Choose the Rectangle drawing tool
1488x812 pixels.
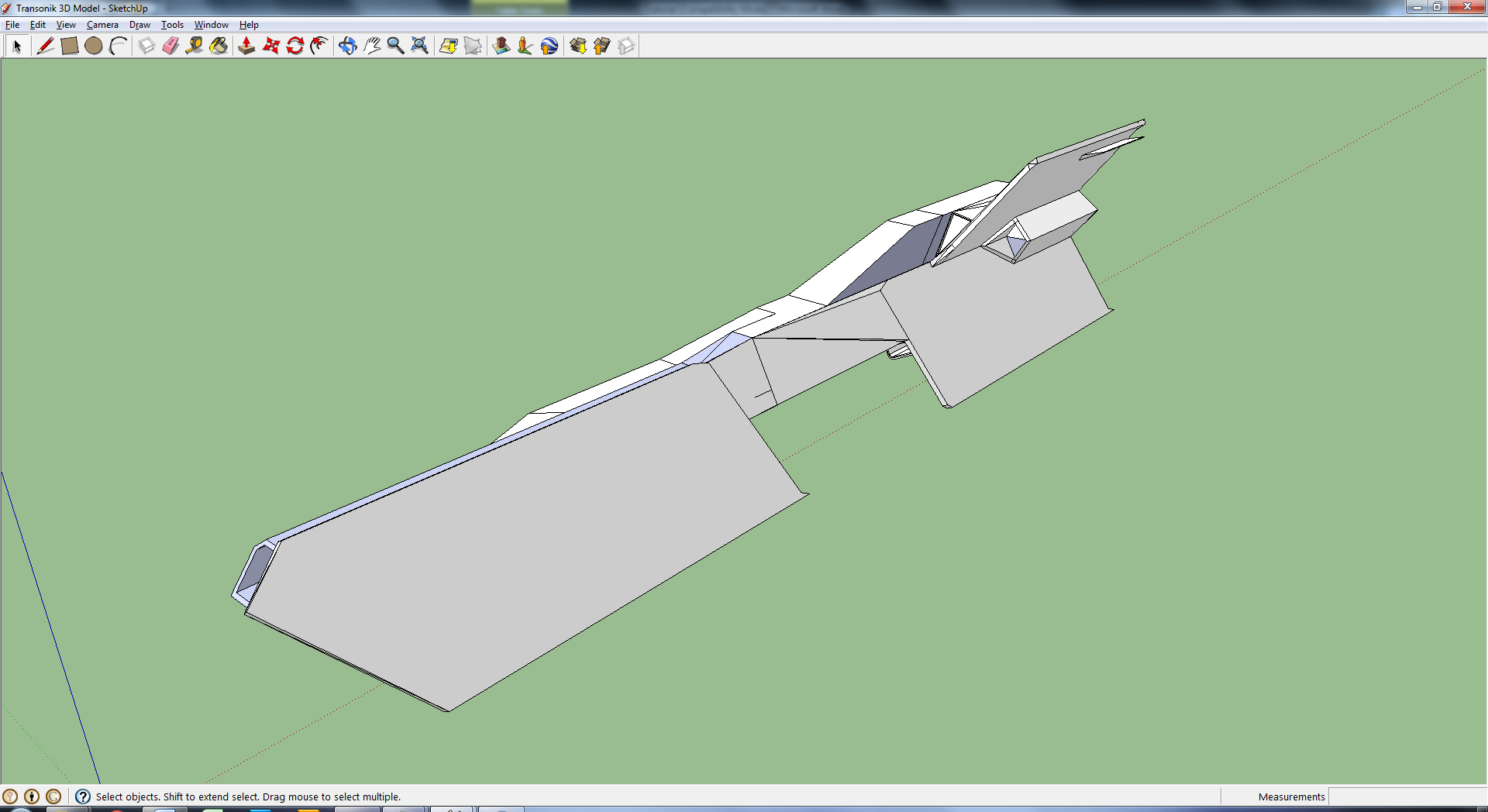point(69,46)
